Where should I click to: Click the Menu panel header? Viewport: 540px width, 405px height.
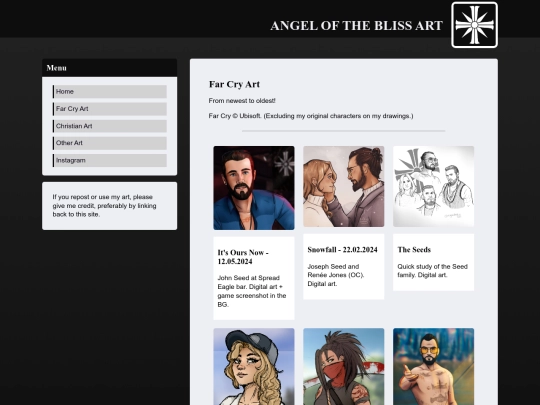pos(110,68)
